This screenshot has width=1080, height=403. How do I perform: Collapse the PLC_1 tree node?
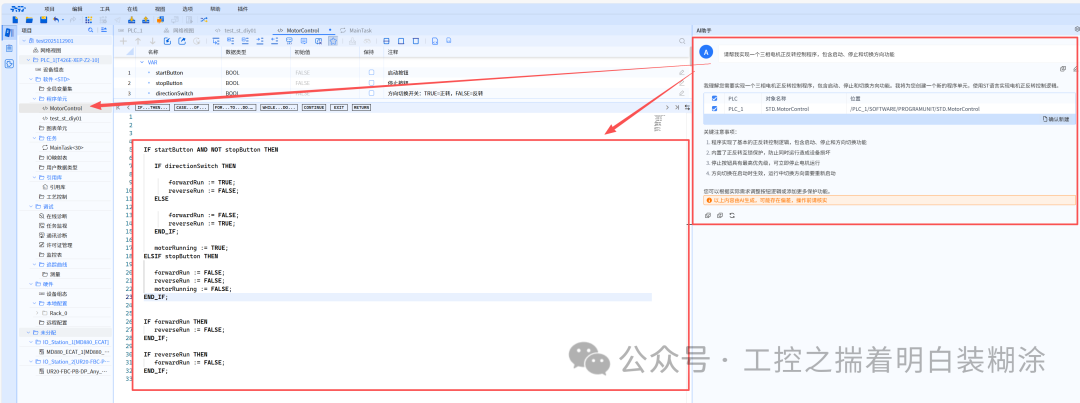[28, 60]
